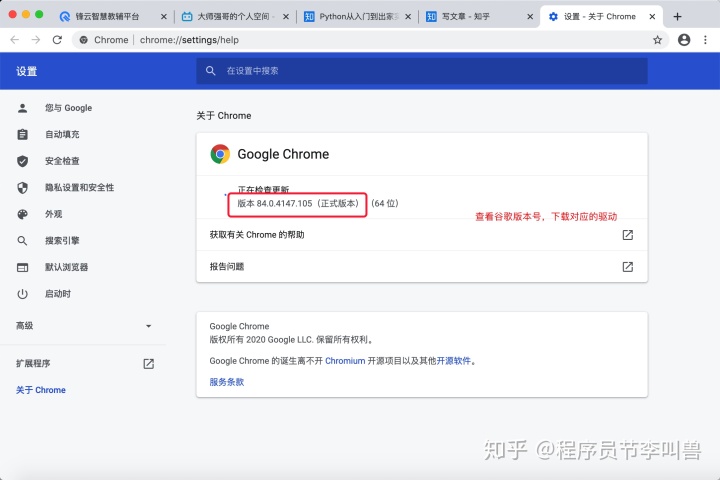Image resolution: width=720 pixels, height=480 pixels.
Task: Open 默认浏览器 settings section
Action: click(x=66, y=267)
